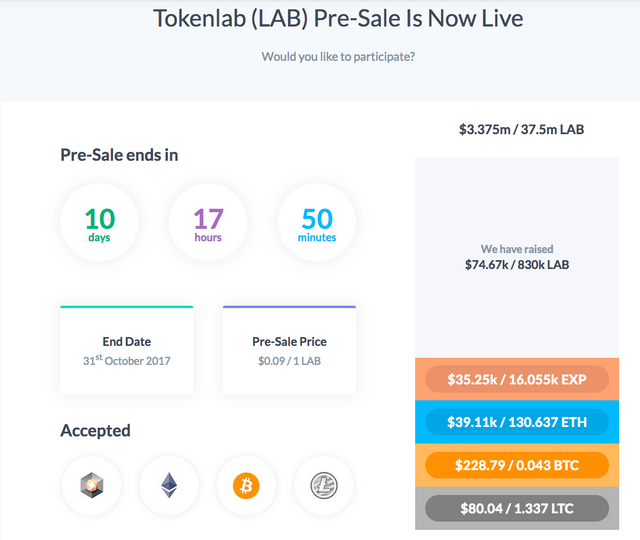
Task: Click the blue 50 minutes countdown circle
Action: pyautogui.click(x=317, y=222)
